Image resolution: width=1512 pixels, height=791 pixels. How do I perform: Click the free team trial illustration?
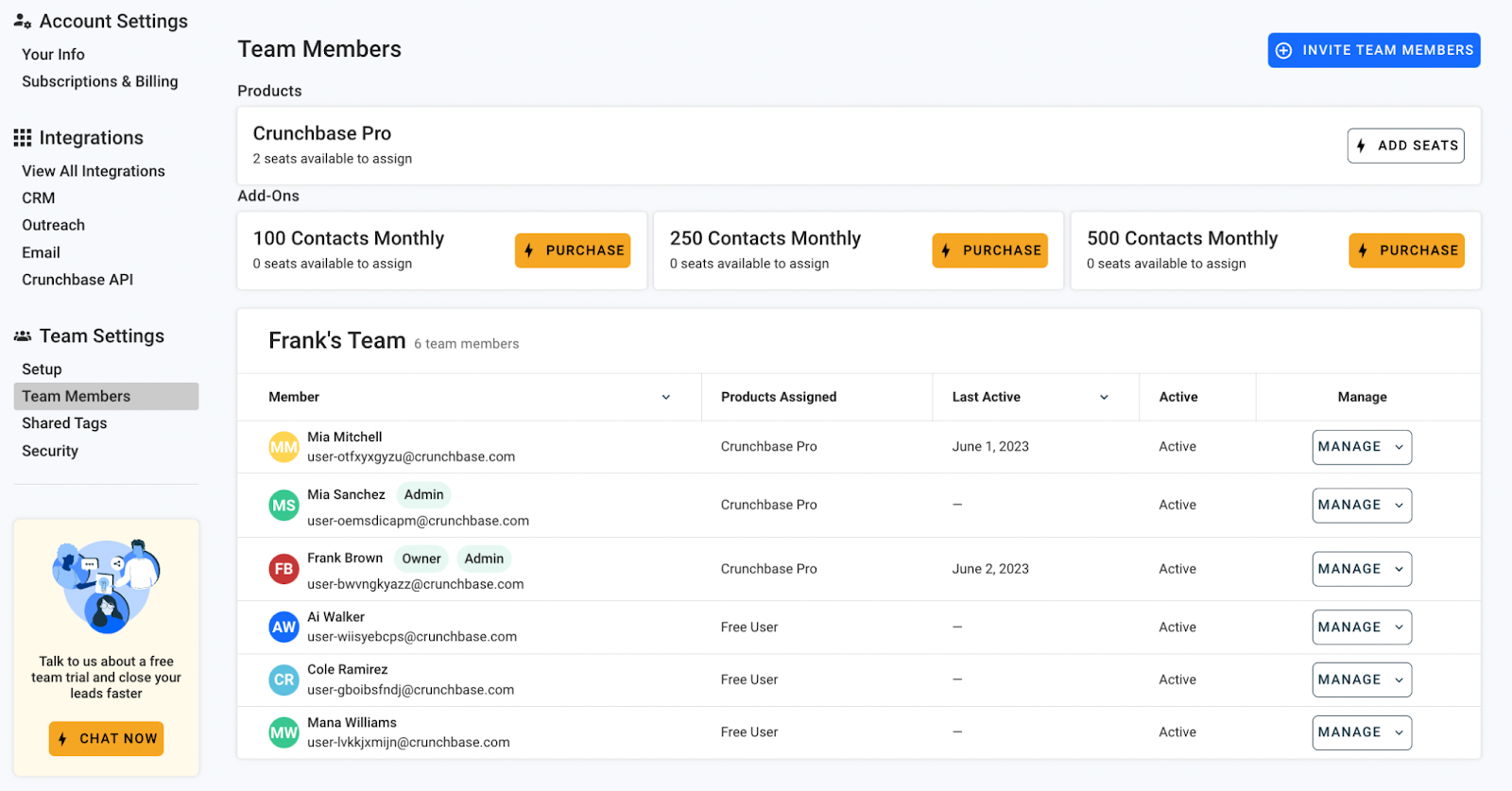point(106,587)
